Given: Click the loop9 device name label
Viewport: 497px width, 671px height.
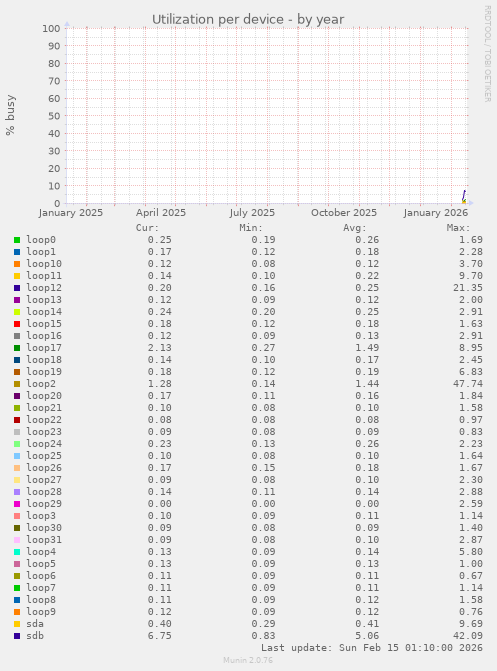Looking at the screenshot, I should tap(41, 612).
